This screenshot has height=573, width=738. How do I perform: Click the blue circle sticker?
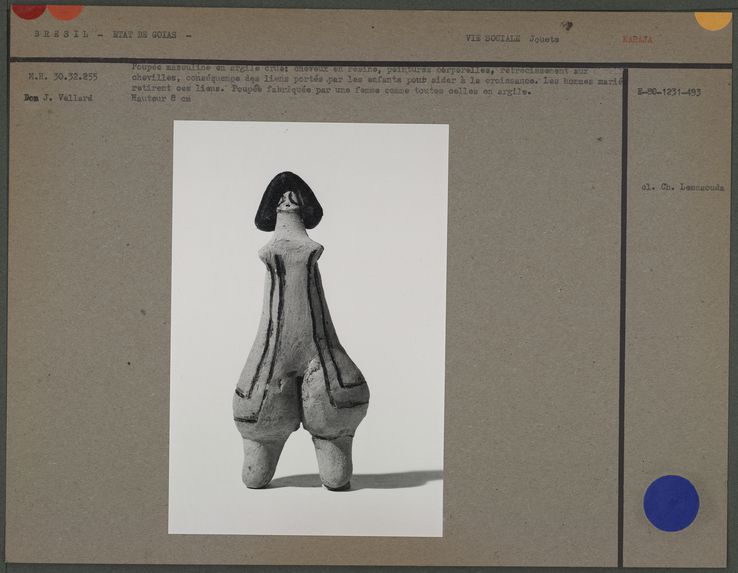(670, 502)
